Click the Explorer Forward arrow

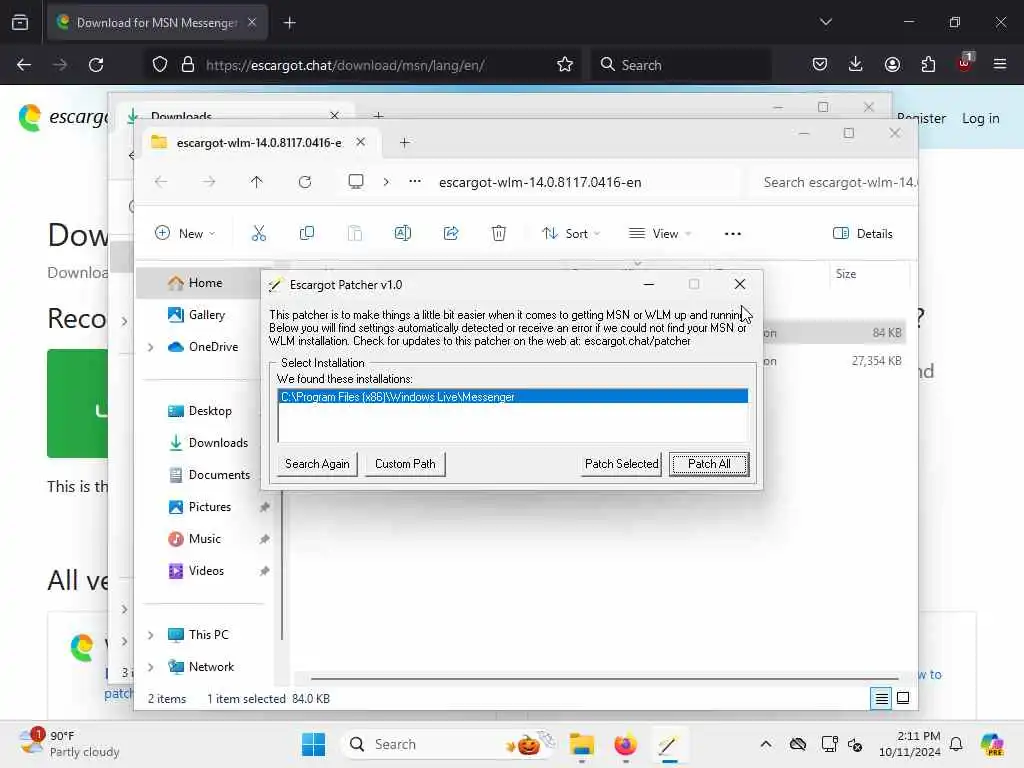coord(209,182)
